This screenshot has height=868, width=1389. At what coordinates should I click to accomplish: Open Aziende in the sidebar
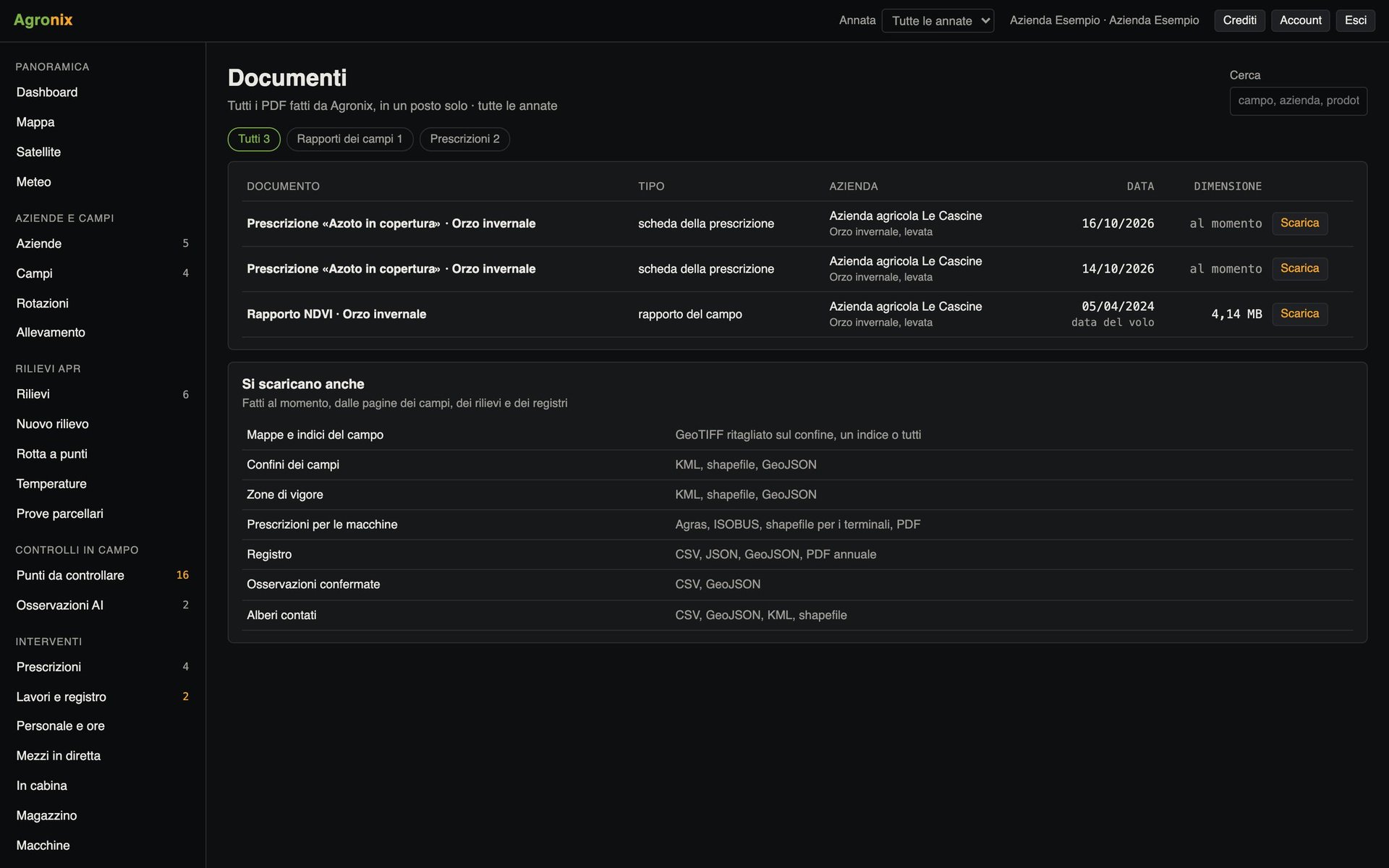pyautogui.click(x=103, y=244)
